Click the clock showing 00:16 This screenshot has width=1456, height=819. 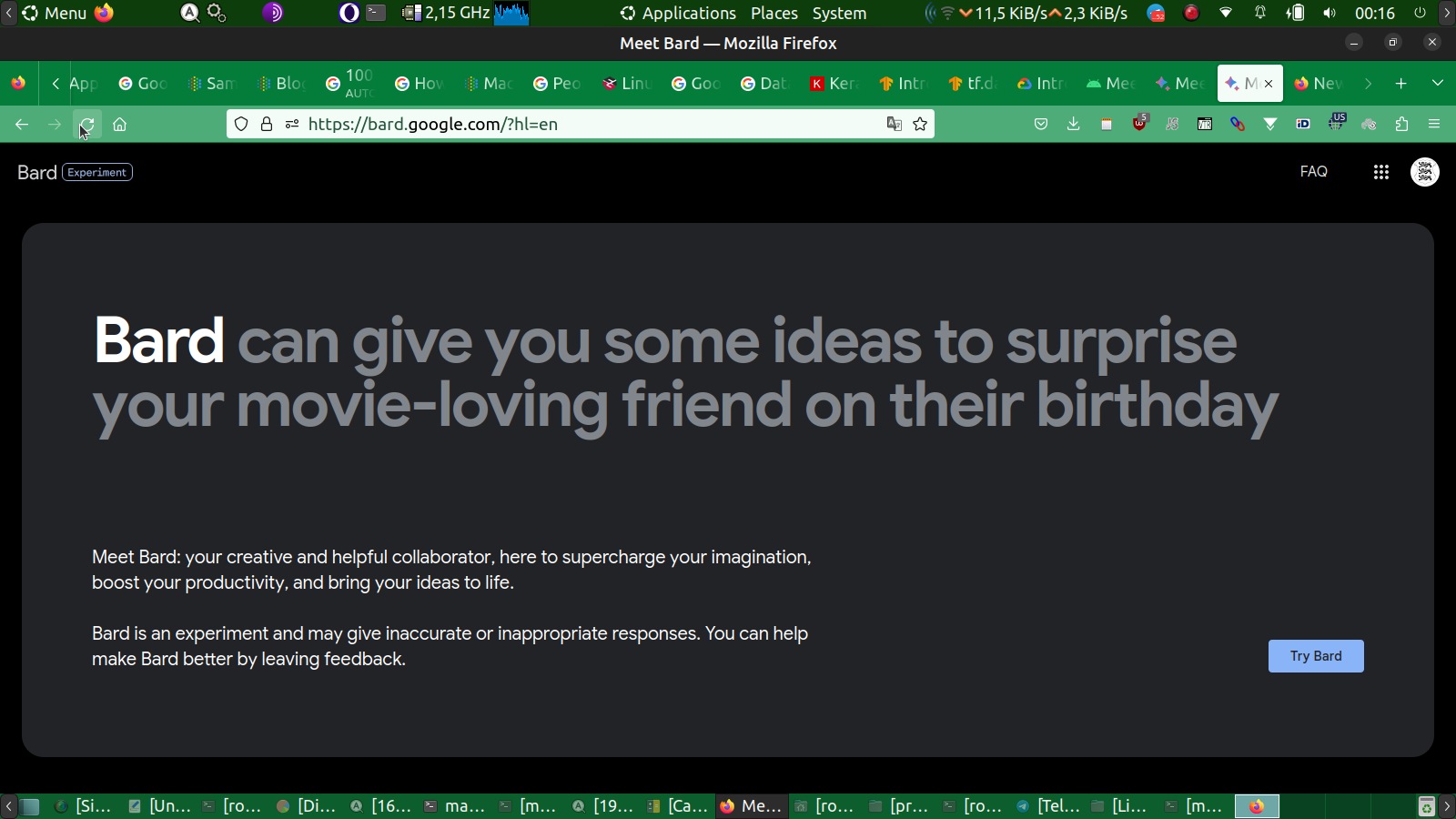pos(1374,14)
